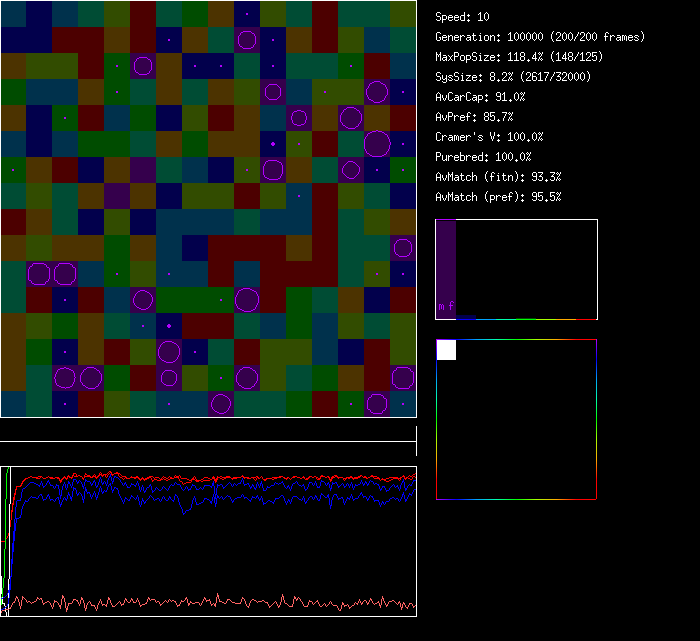Click the AvMatch (fitn) statistic
The image size is (700, 641).
tap(498, 177)
